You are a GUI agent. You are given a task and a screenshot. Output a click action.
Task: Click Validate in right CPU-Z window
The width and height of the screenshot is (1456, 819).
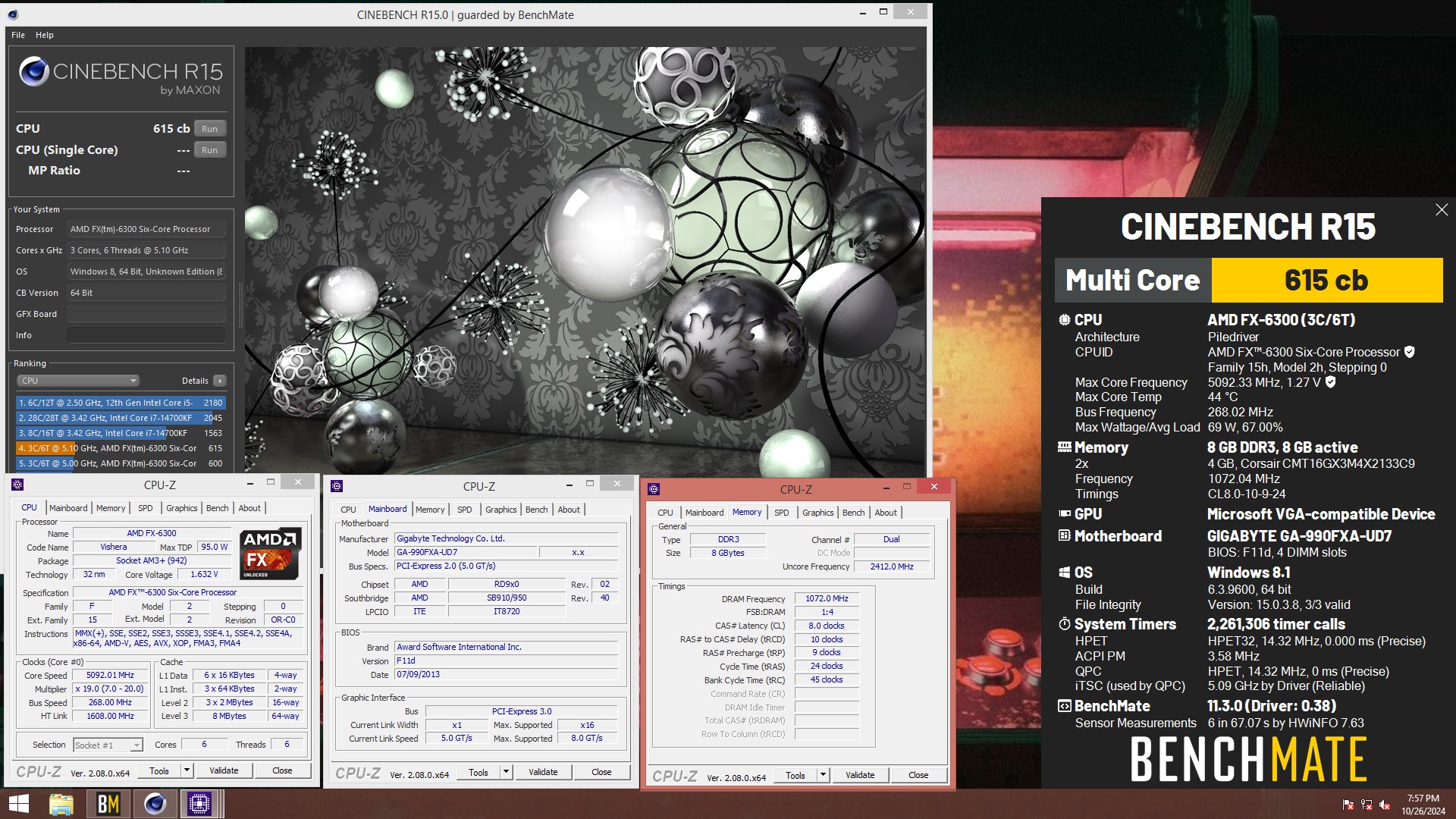(860, 775)
